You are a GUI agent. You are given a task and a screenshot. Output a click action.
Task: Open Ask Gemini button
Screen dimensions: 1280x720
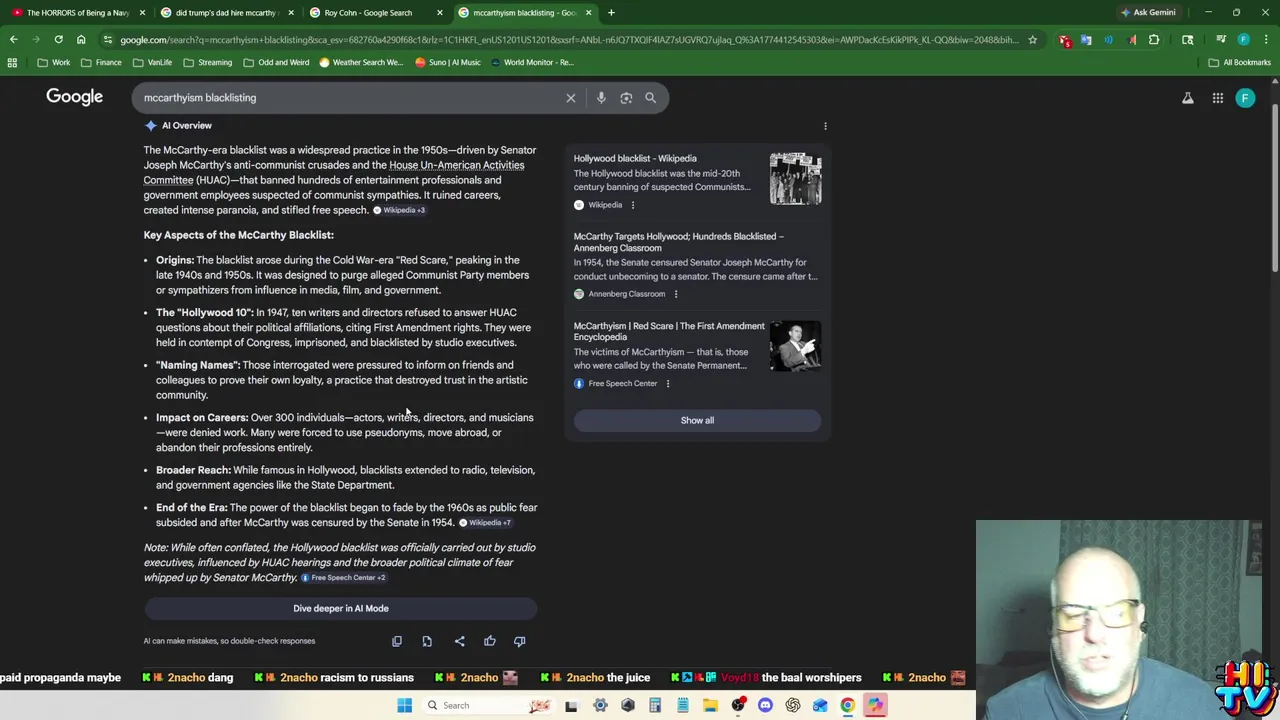point(1148,13)
